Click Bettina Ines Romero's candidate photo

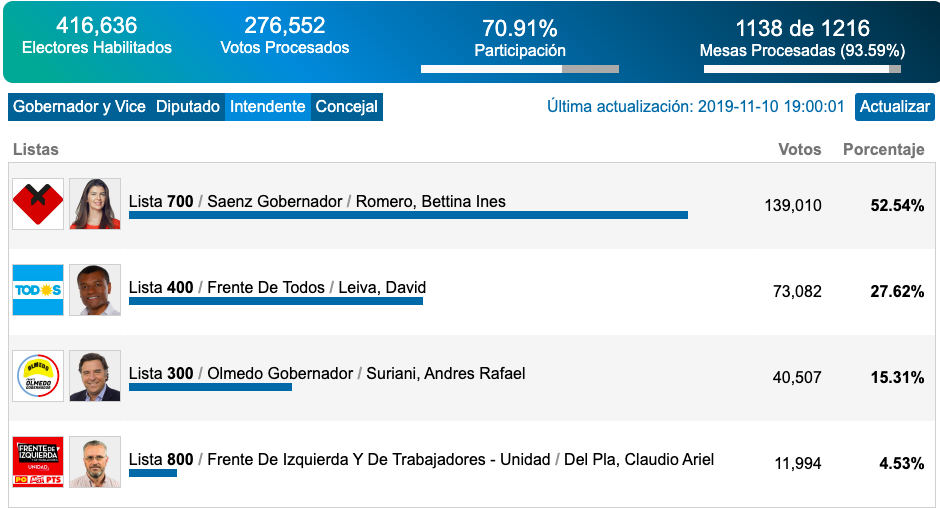95,204
